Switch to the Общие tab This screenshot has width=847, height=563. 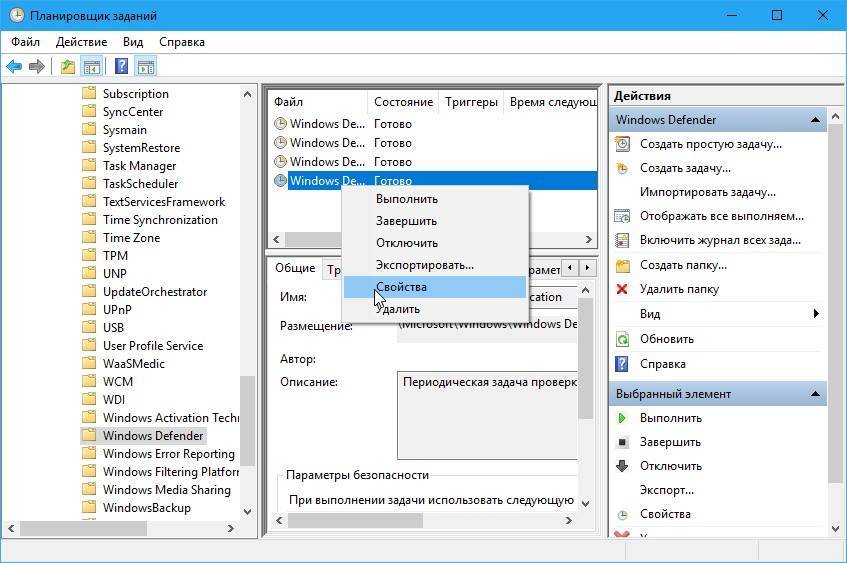coord(295,268)
